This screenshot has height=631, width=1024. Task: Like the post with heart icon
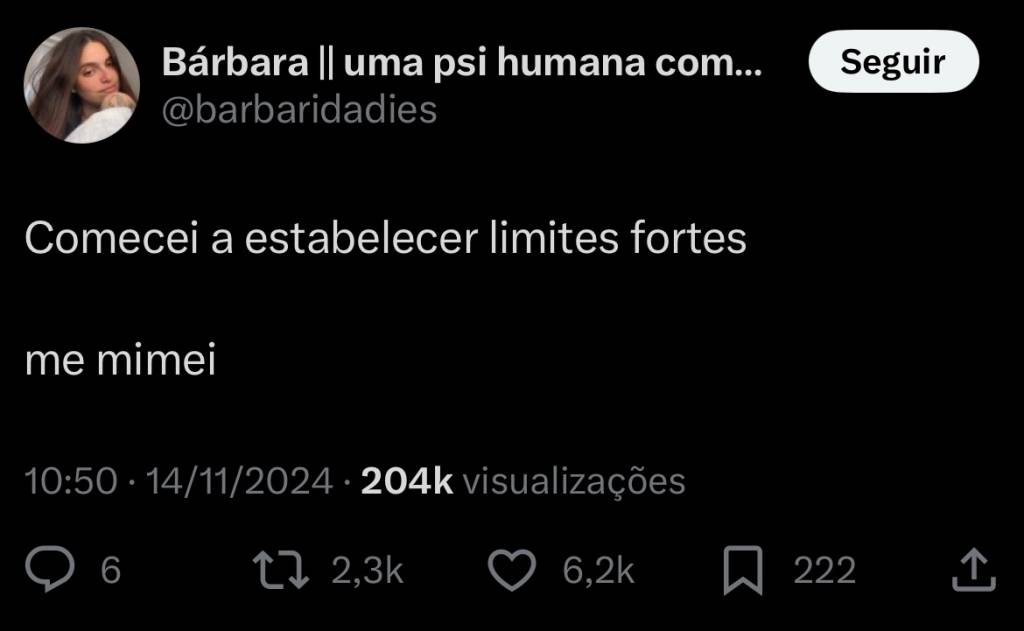point(512,570)
